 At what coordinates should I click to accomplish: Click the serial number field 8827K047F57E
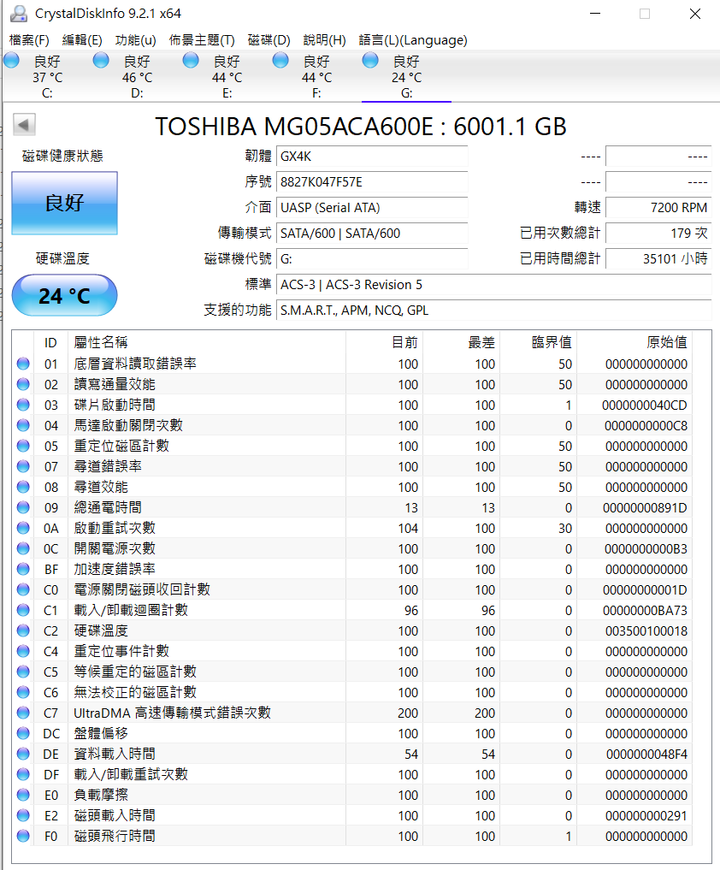point(372,182)
